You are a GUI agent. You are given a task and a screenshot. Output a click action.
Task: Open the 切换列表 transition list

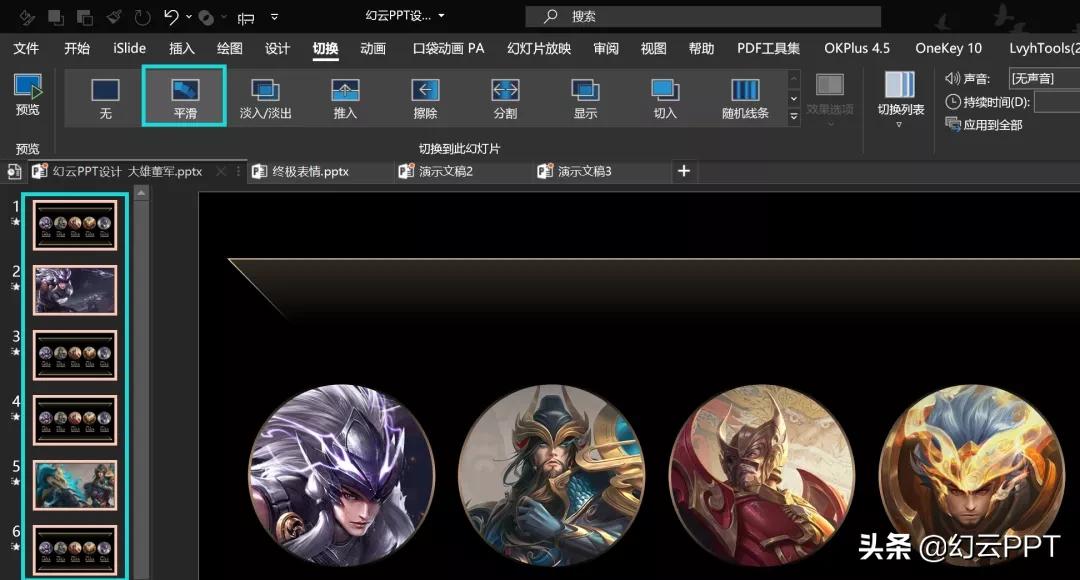[900, 99]
